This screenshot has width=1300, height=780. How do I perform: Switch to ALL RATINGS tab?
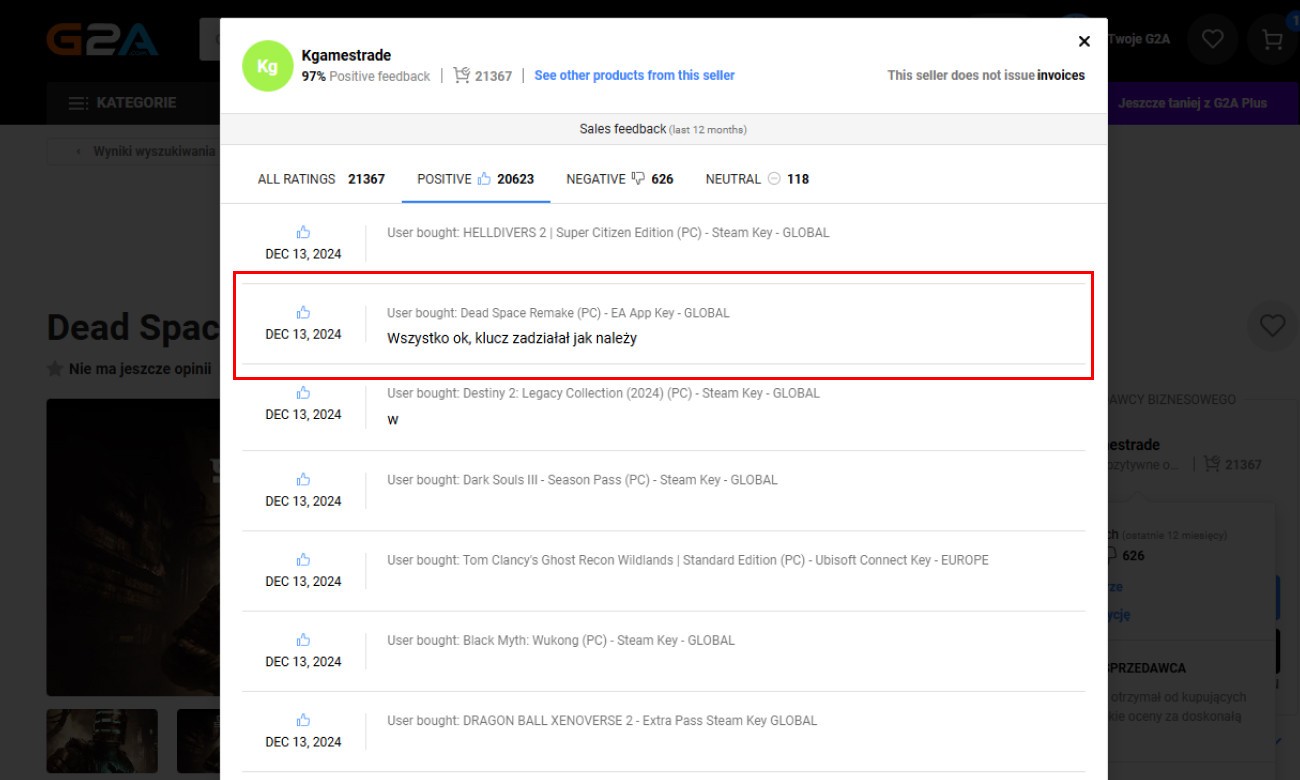click(321, 179)
